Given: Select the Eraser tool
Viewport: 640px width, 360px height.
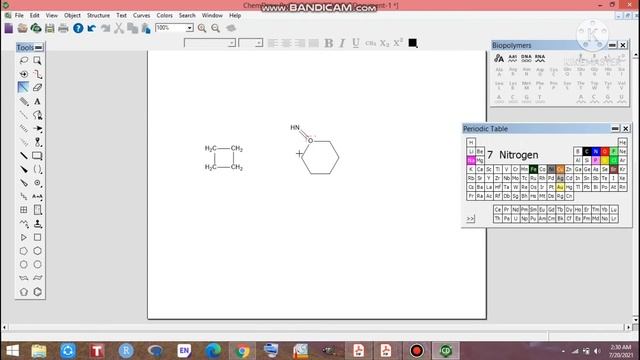Looking at the screenshot, I should (x=37, y=87).
